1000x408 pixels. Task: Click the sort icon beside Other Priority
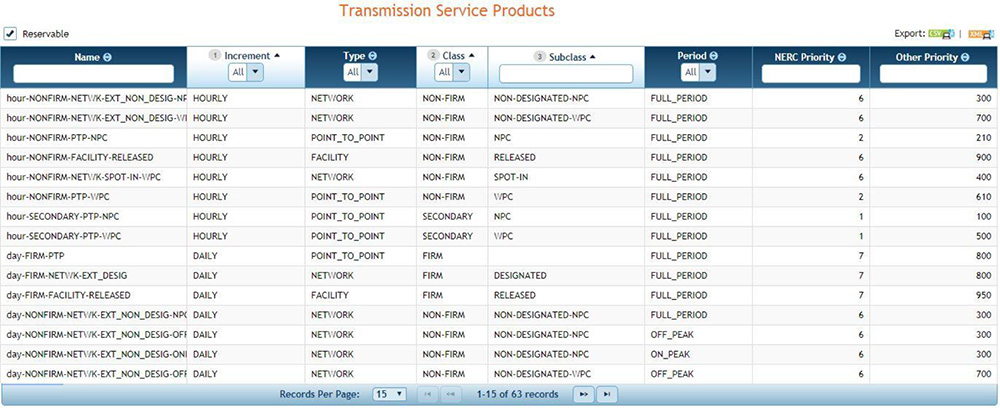pyautogui.click(x=967, y=57)
